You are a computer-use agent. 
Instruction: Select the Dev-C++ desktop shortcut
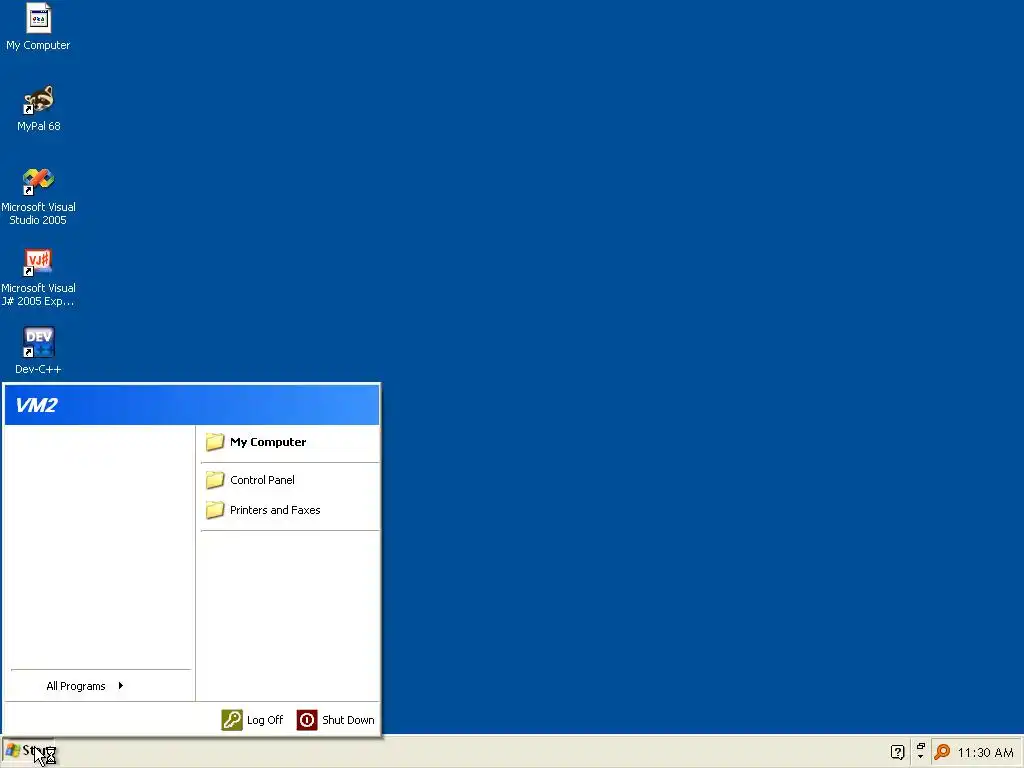click(x=38, y=351)
